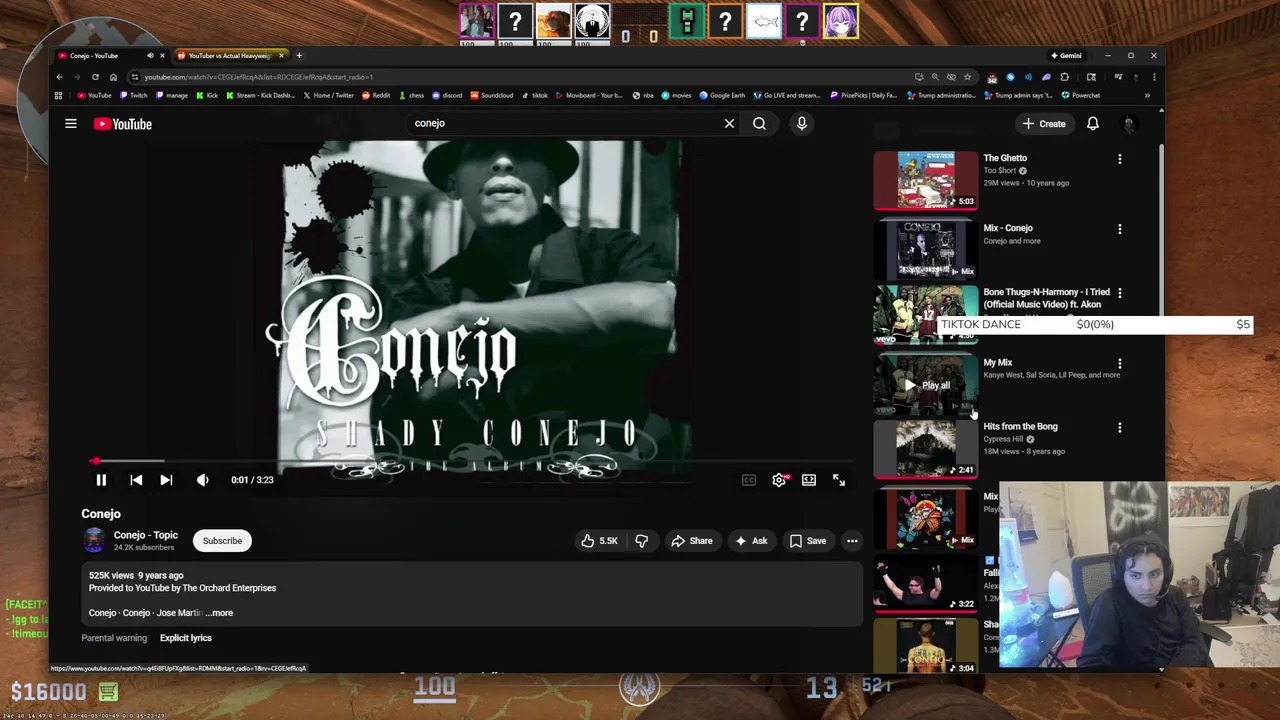Dislike the Conejo video

[642, 541]
